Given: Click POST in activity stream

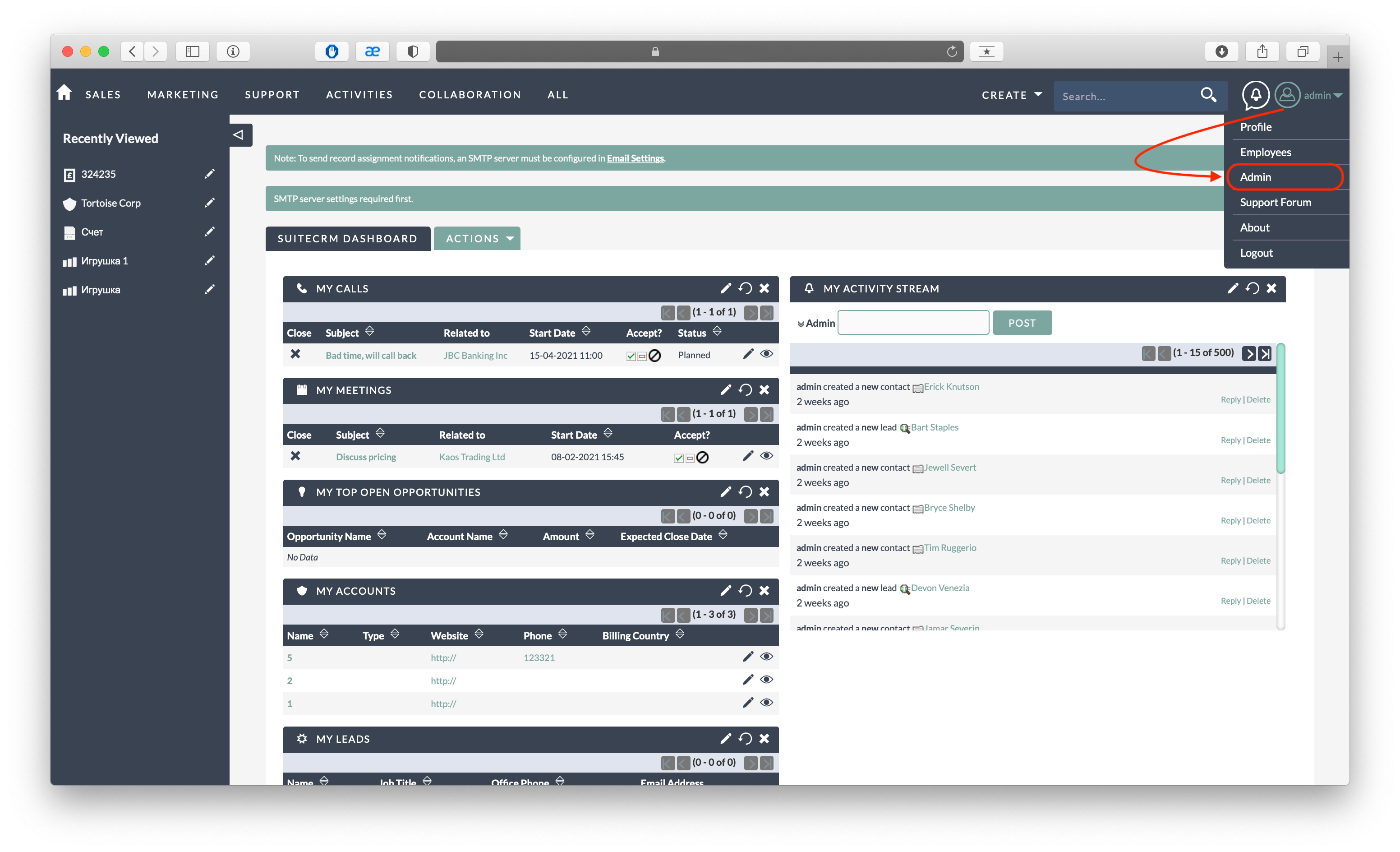Looking at the screenshot, I should click(x=1022, y=323).
